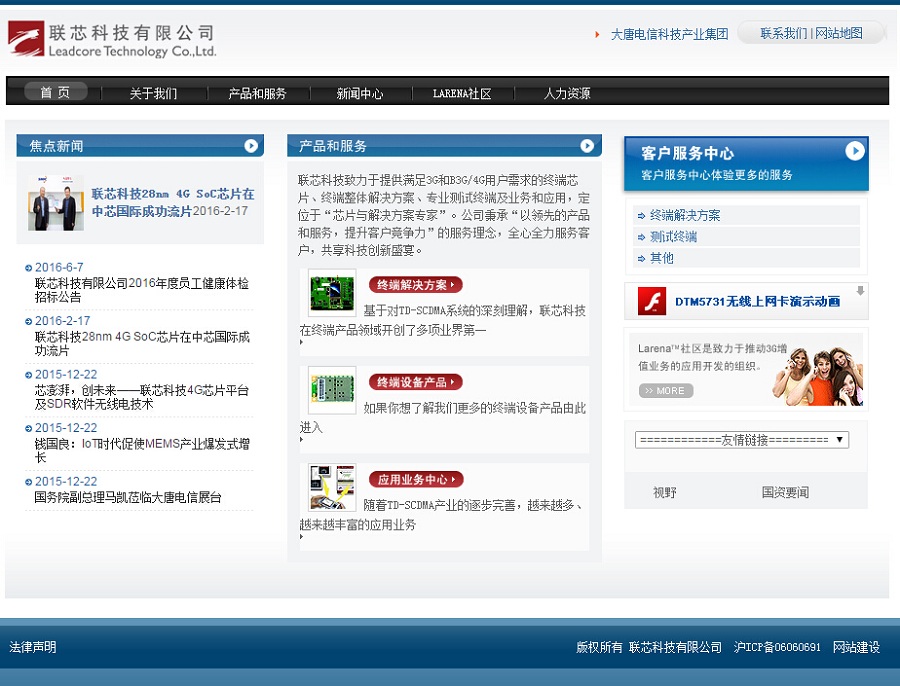Viewport: 900px width, 686px height.
Task: Click the gray MORE button in Larena banner
Action: pos(666,391)
